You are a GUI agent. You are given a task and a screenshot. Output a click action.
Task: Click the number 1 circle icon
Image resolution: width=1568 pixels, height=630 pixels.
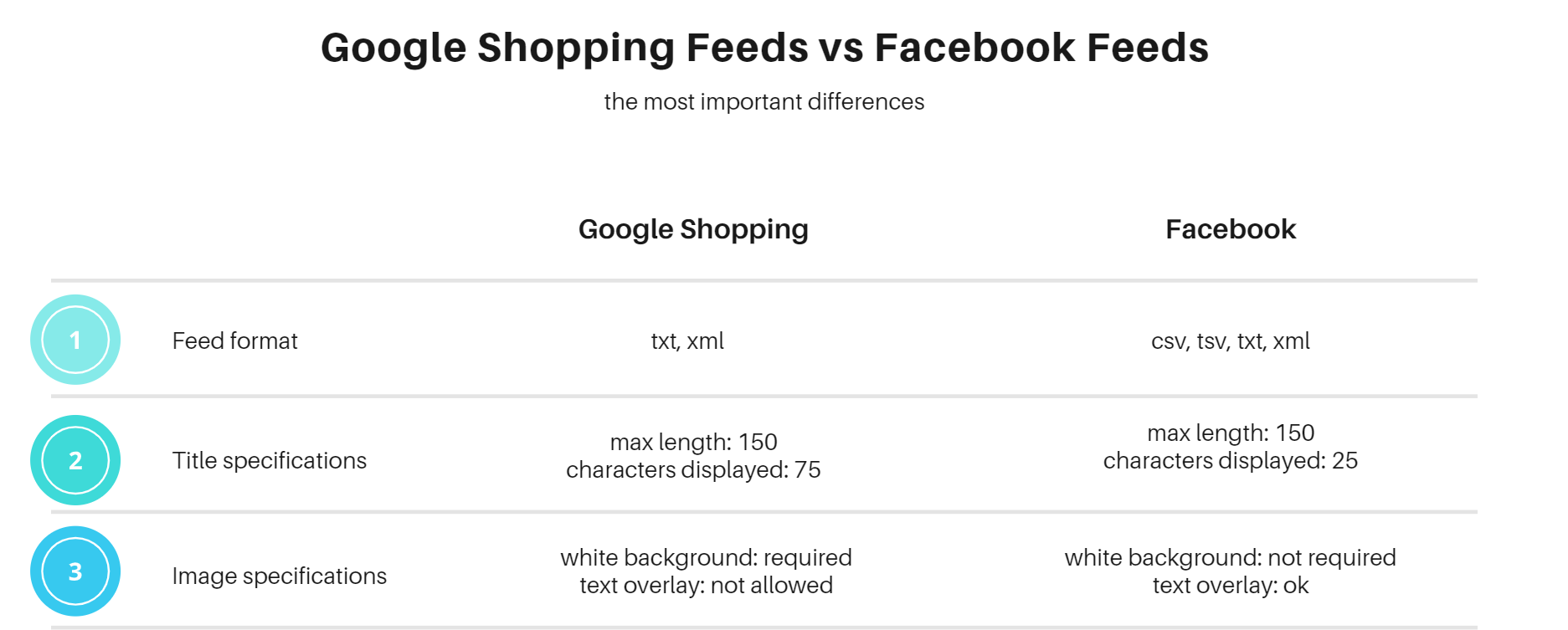coord(75,340)
